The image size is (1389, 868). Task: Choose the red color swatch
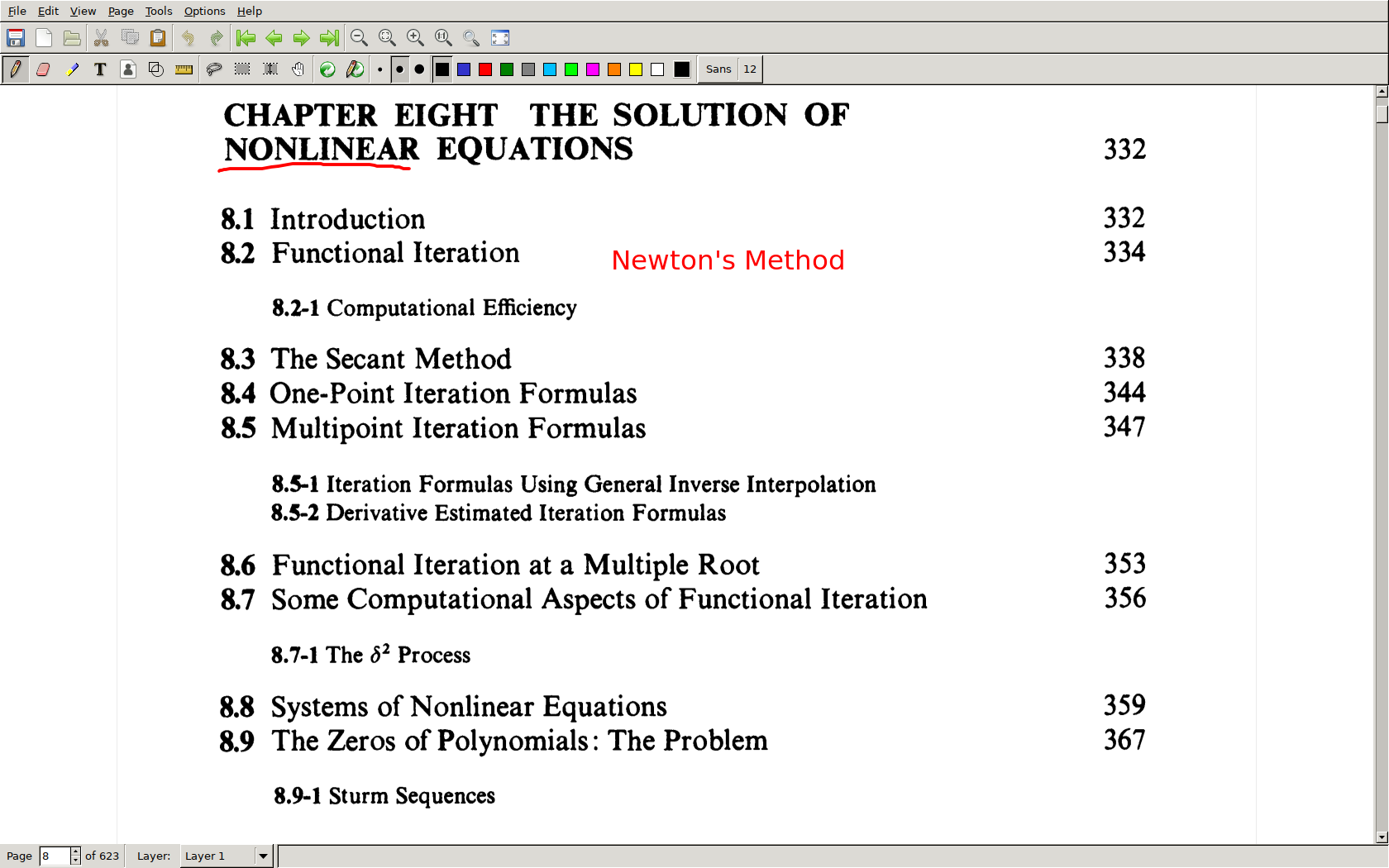tap(485, 69)
